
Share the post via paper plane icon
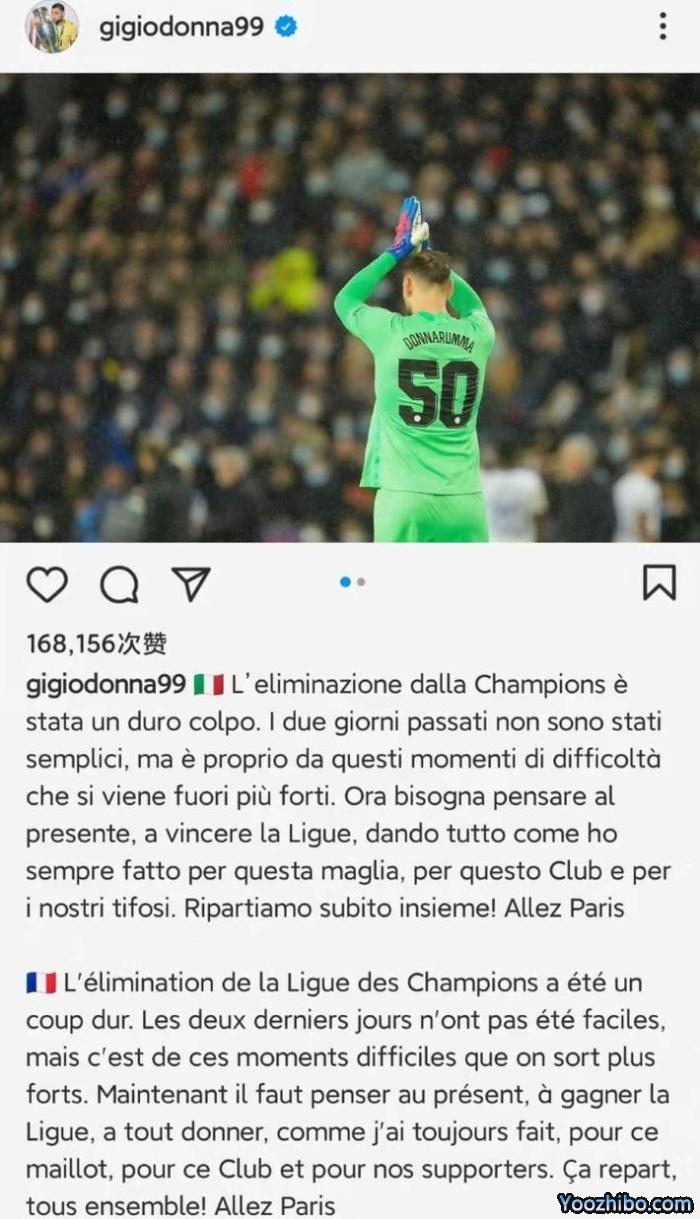(190, 583)
